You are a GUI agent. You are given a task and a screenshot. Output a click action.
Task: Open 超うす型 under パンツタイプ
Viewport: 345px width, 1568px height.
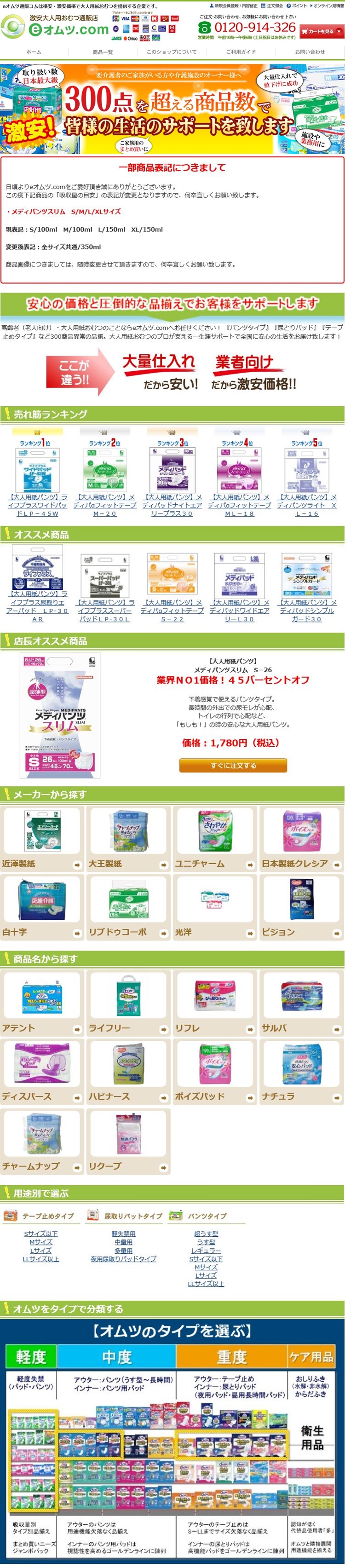pyautogui.click(x=206, y=1233)
